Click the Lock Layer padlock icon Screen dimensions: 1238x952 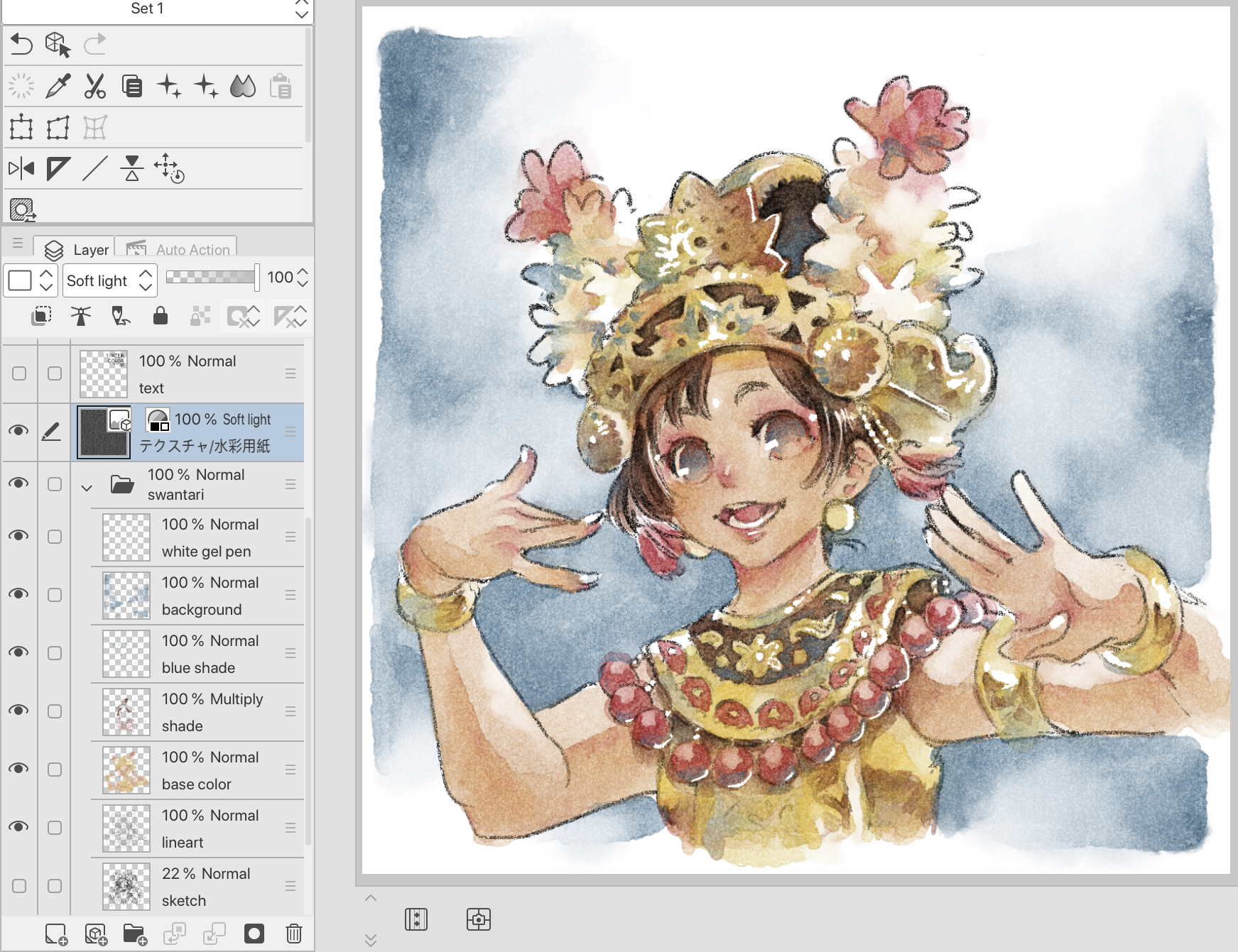click(x=161, y=316)
